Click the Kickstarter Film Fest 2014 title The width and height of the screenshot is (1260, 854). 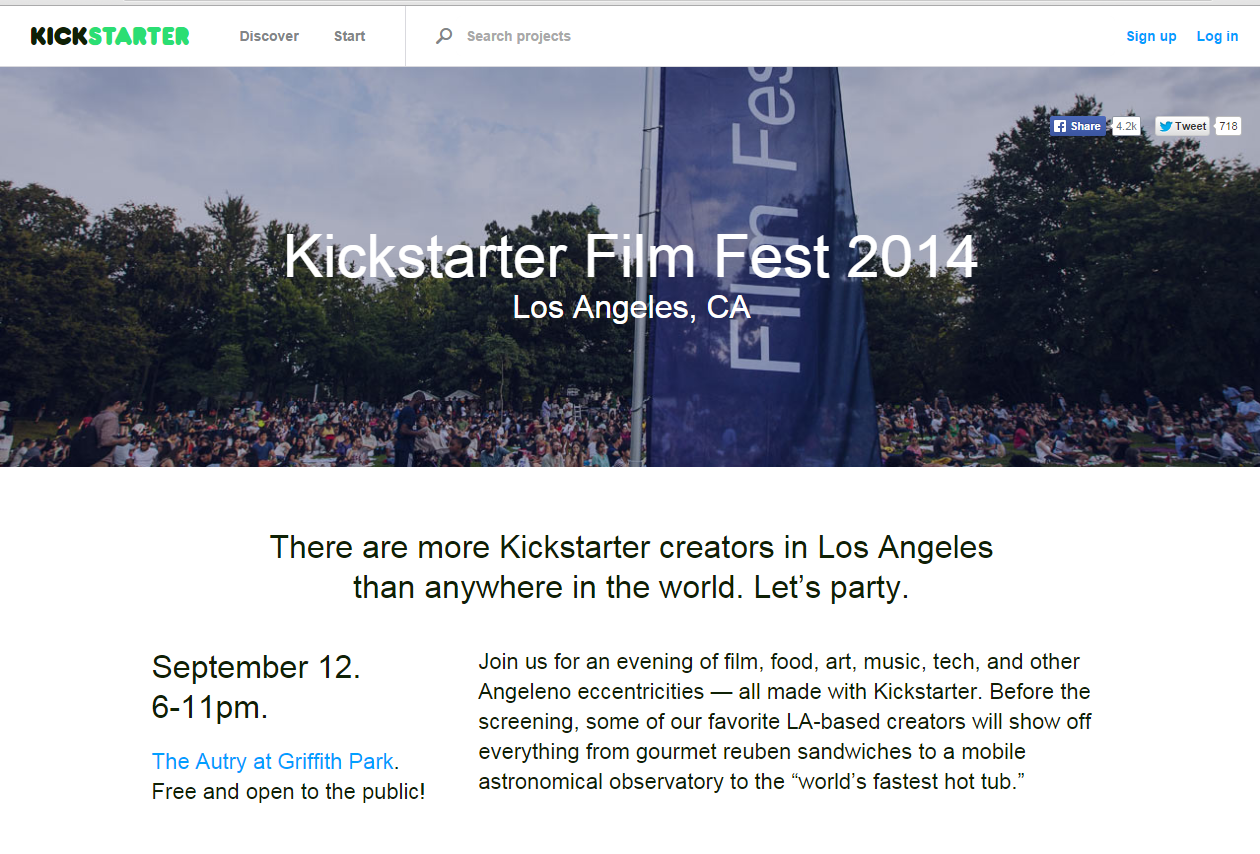pyautogui.click(x=630, y=256)
